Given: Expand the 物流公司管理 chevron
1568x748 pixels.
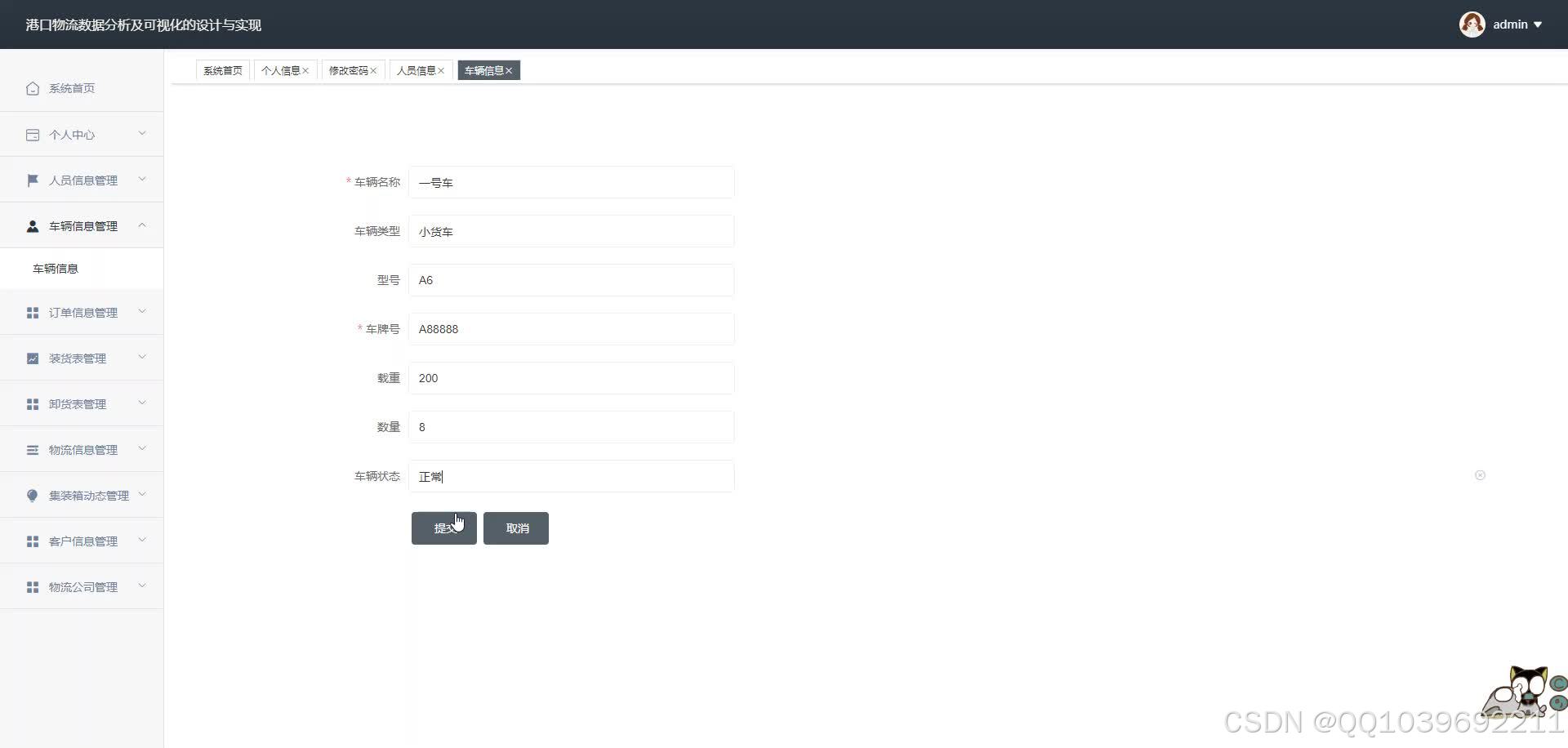Looking at the screenshot, I should coord(142,585).
